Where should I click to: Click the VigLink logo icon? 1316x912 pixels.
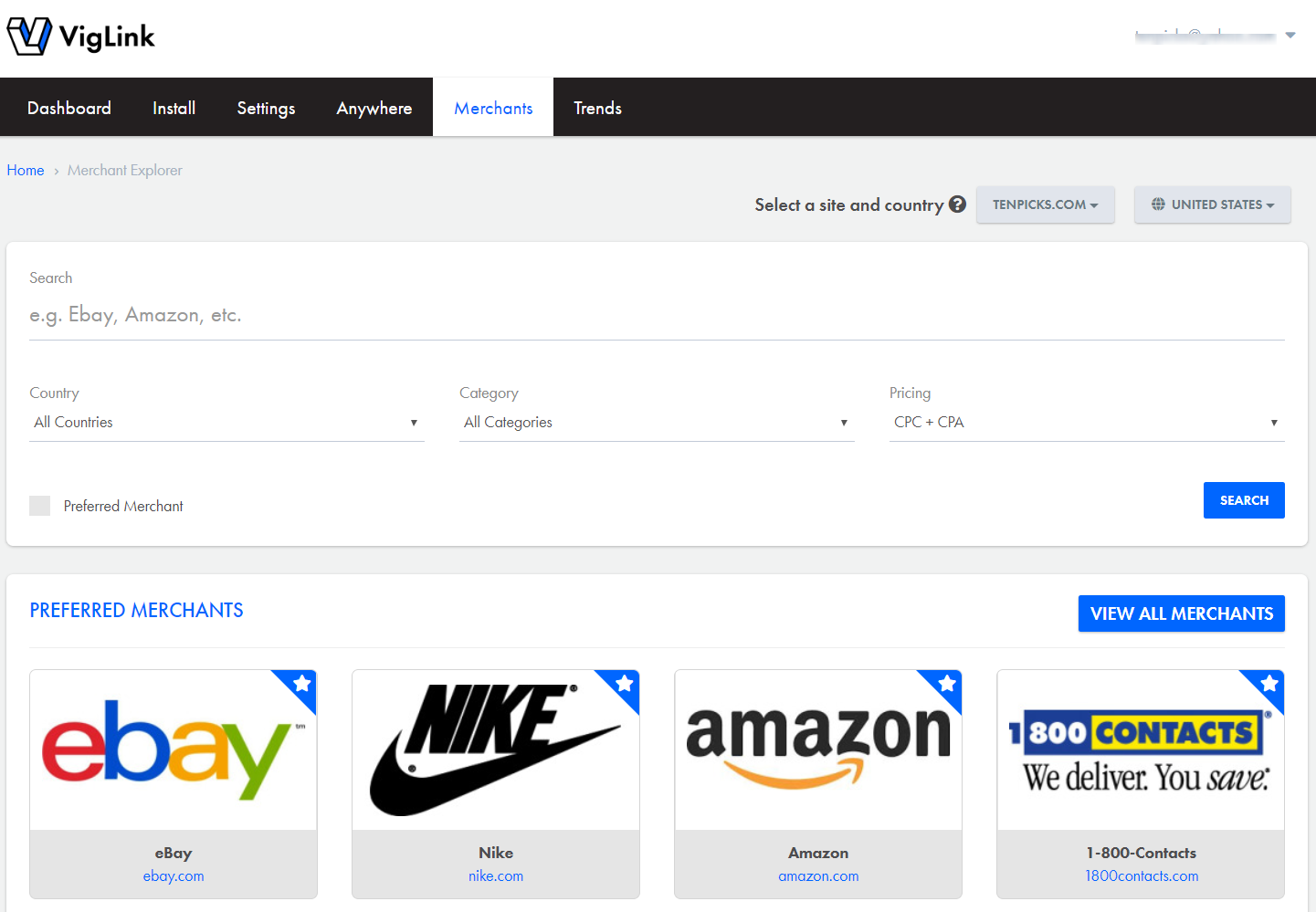point(29,37)
